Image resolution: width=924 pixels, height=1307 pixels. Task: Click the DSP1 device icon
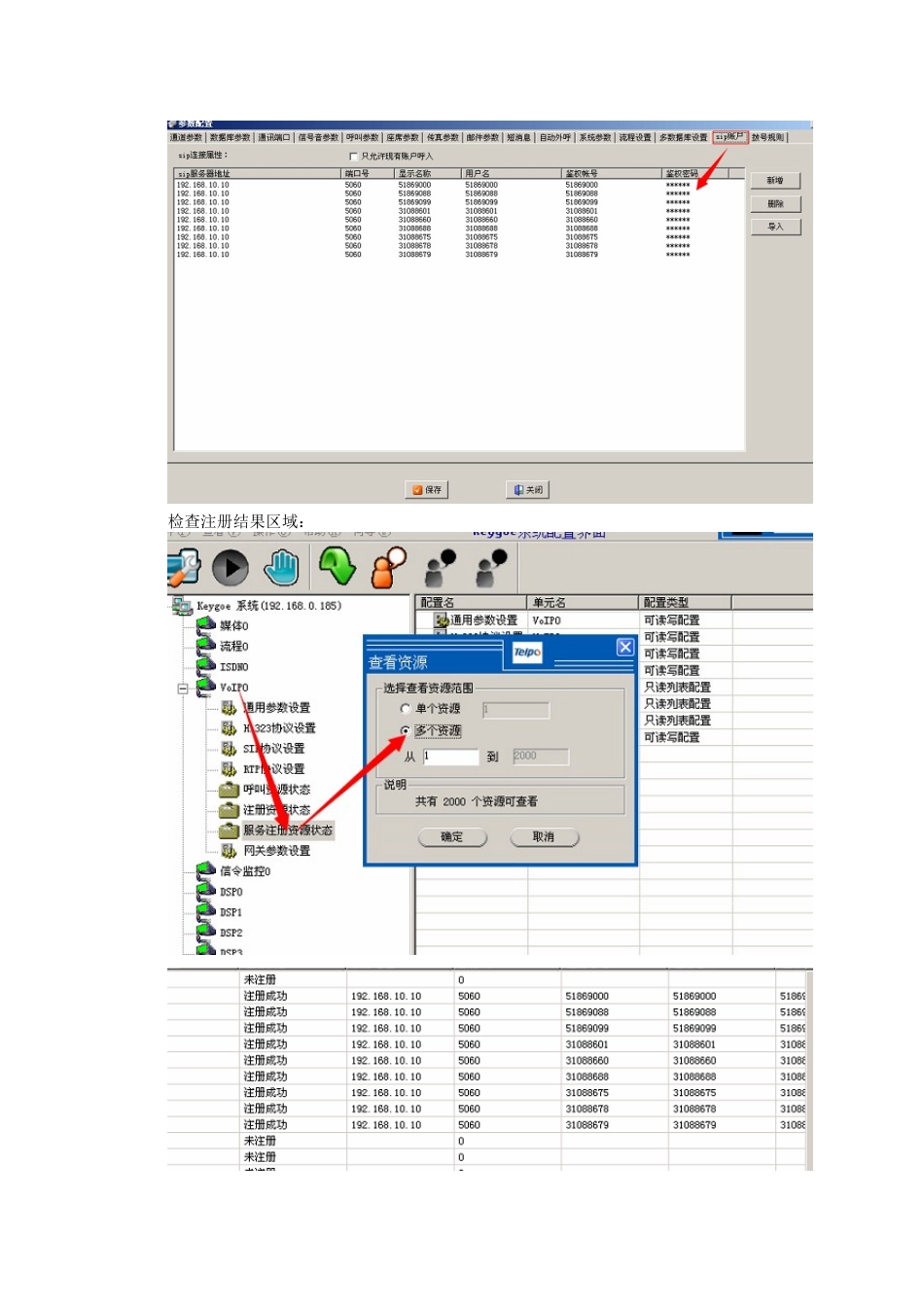click(205, 911)
